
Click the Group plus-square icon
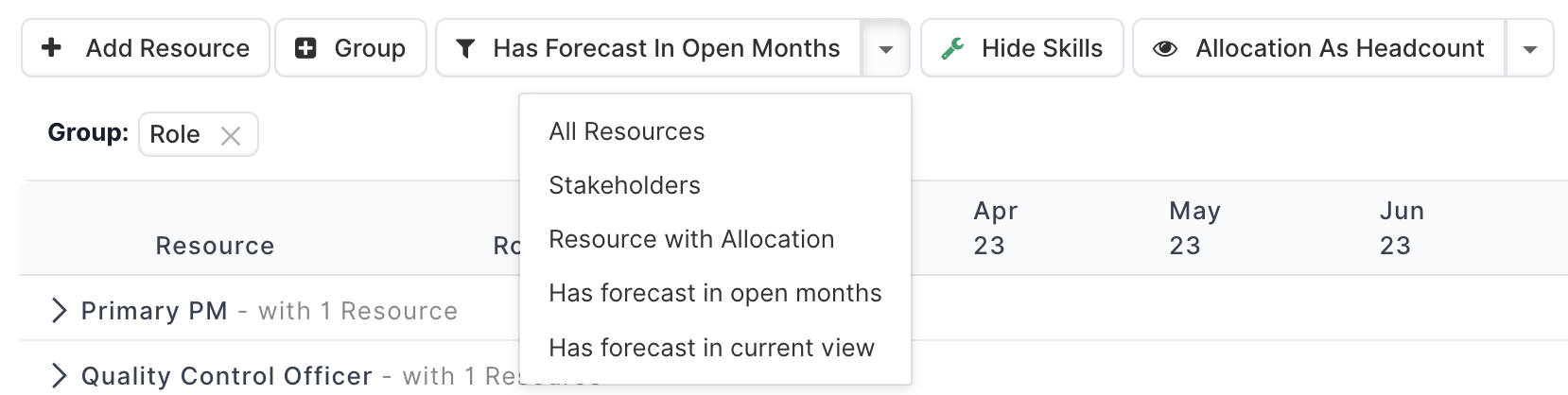(305, 48)
